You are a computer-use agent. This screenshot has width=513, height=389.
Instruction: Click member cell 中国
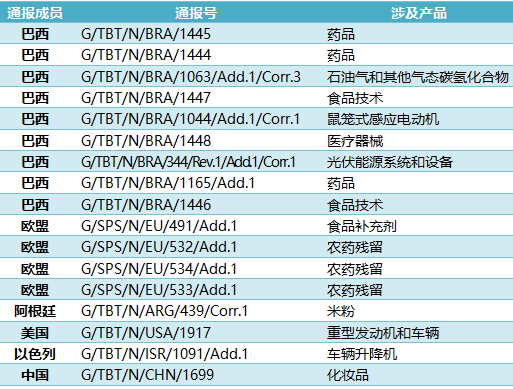(x=35, y=375)
